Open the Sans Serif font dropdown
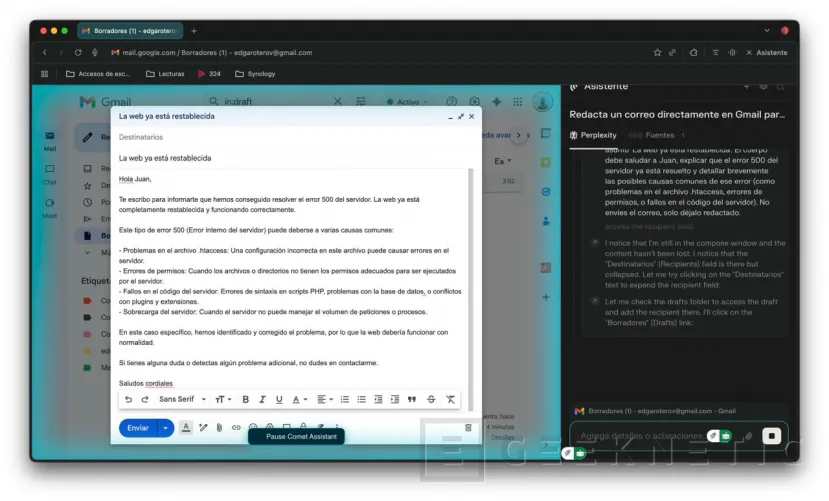The height and width of the screenshot is (501, 829). click(182, 400)
